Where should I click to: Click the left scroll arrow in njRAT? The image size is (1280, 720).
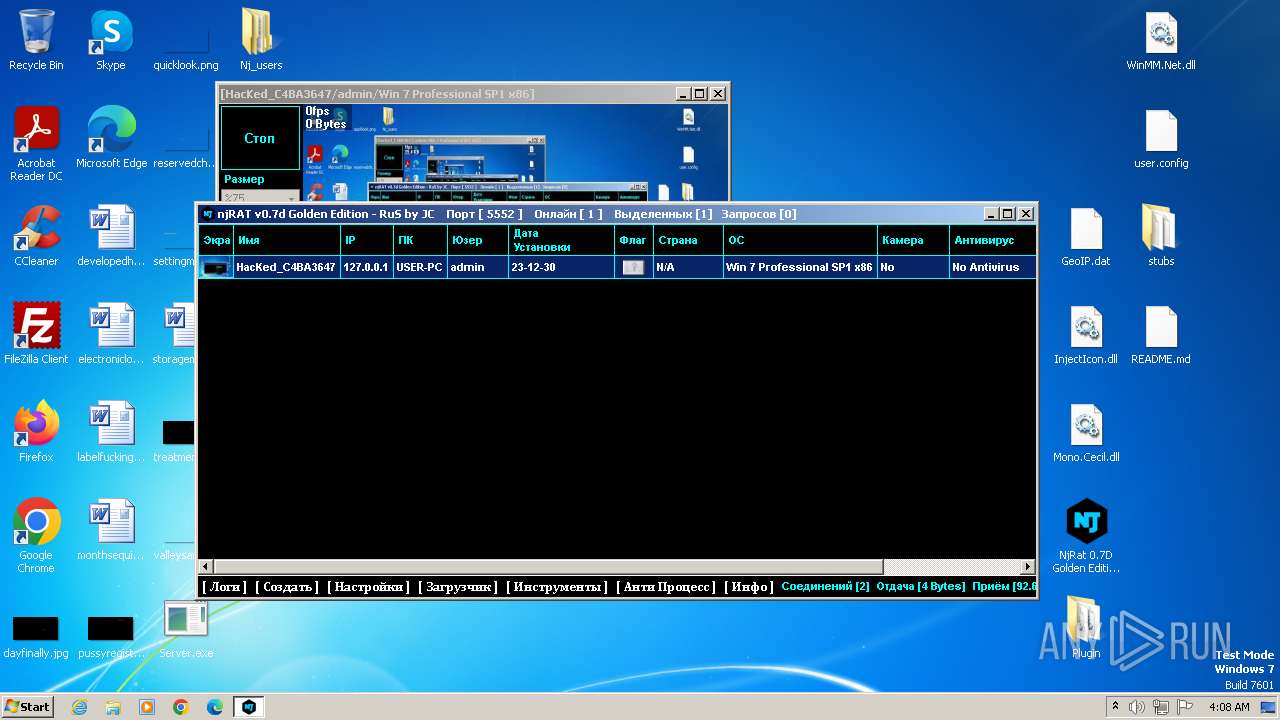(205, 567)
